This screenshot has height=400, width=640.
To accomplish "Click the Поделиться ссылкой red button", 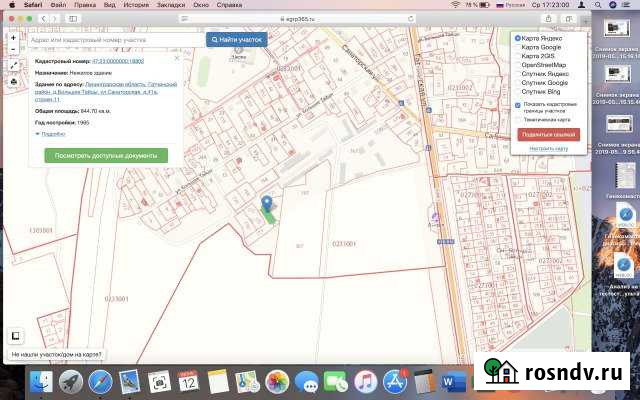I will click(548, 134).
